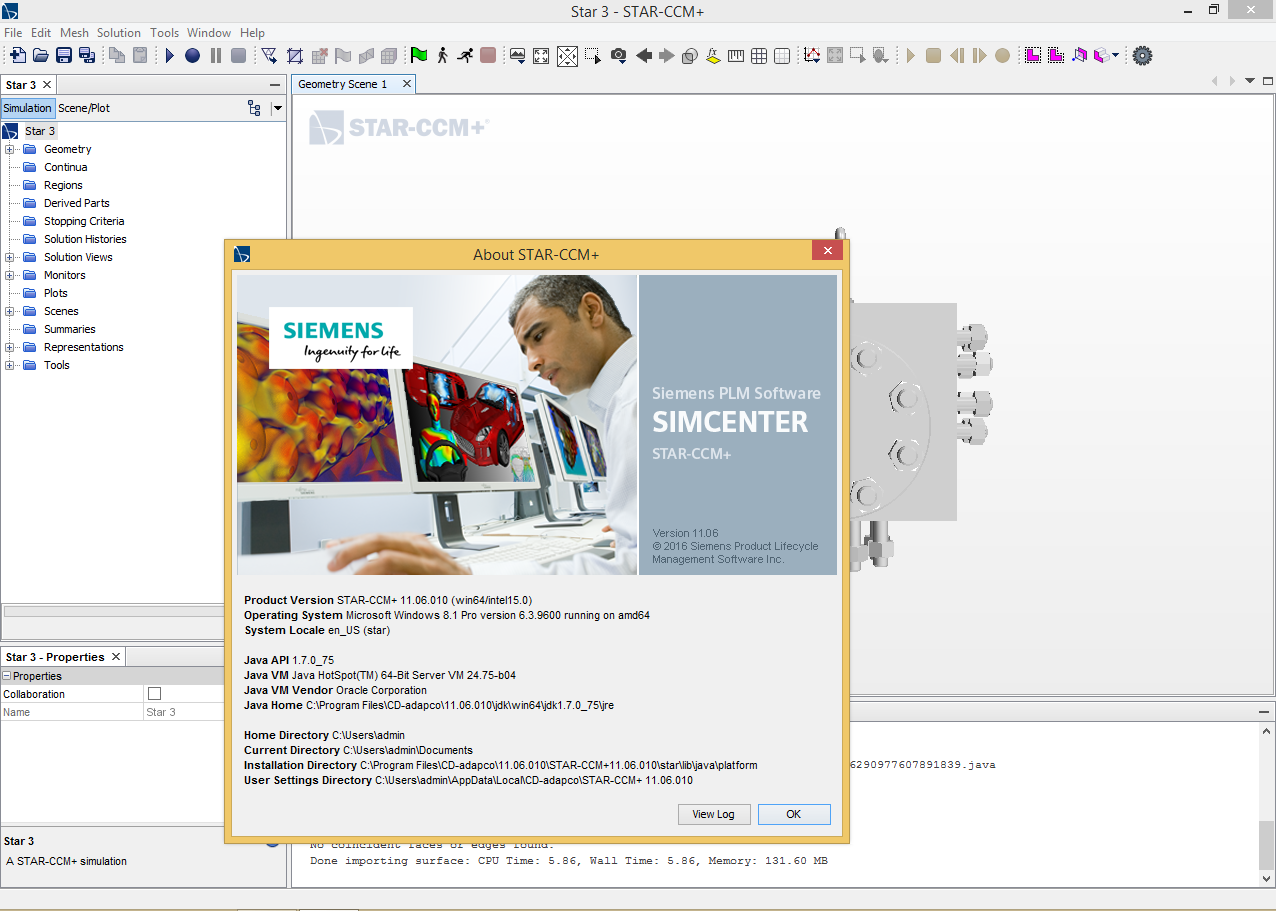The height and width of the screenshot is (911, 1276).
Task: Close the Geometry Scene 1 tab
Action: click(x=407, y=84)
